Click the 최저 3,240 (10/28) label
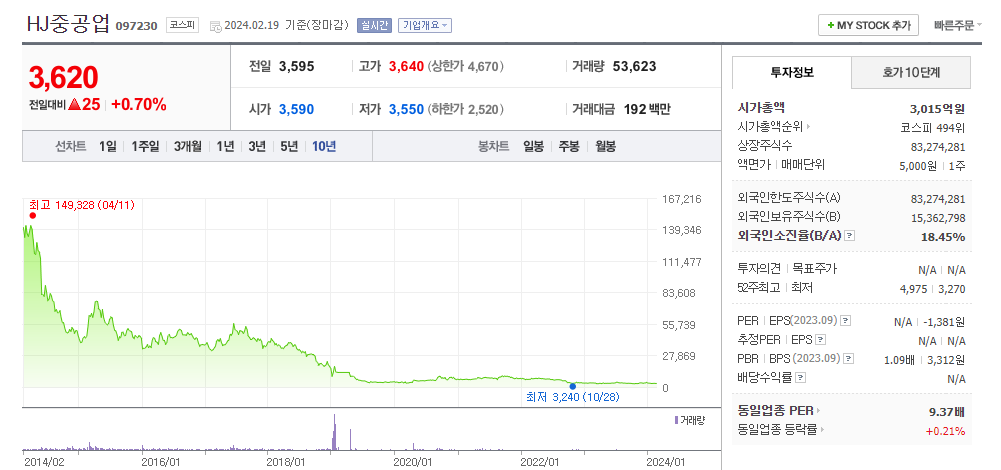The image size is (1001, 470). pos(573,397)
